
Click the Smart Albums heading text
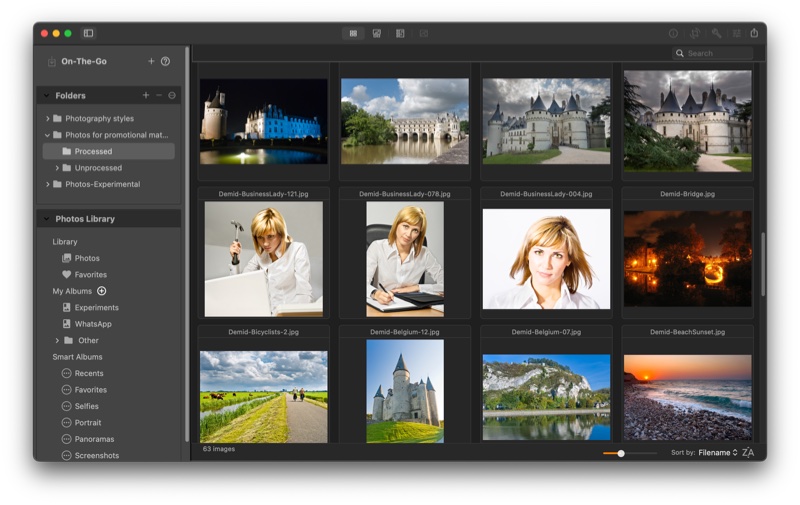[x=77, y=357]
